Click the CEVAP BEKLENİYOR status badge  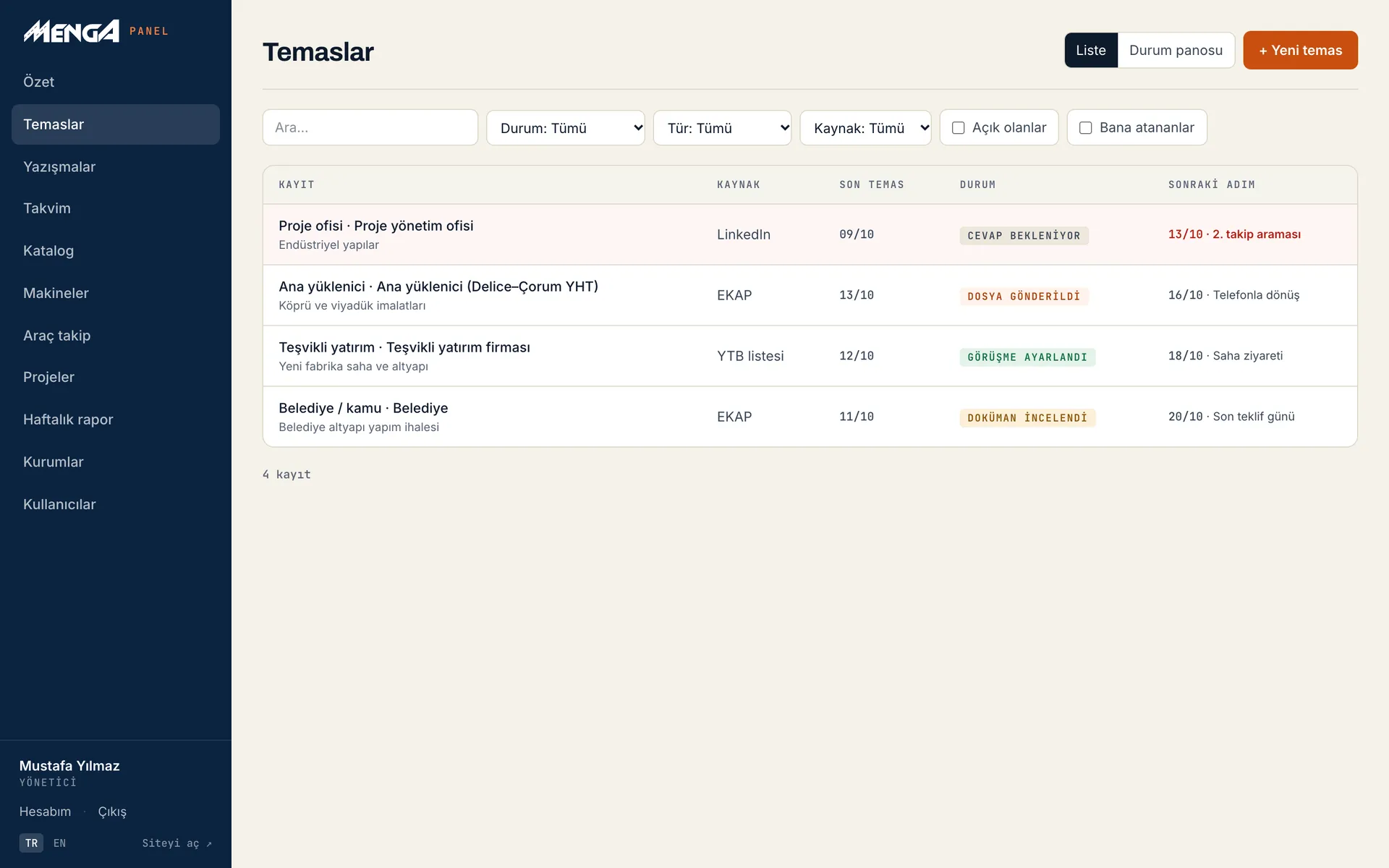coord(1024,236)
